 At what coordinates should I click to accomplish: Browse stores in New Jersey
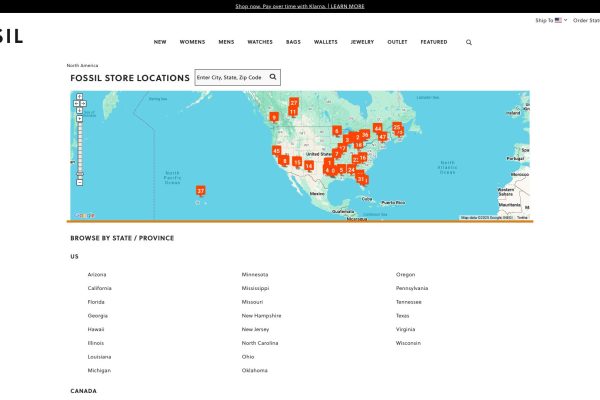click(x=255, y=329)
